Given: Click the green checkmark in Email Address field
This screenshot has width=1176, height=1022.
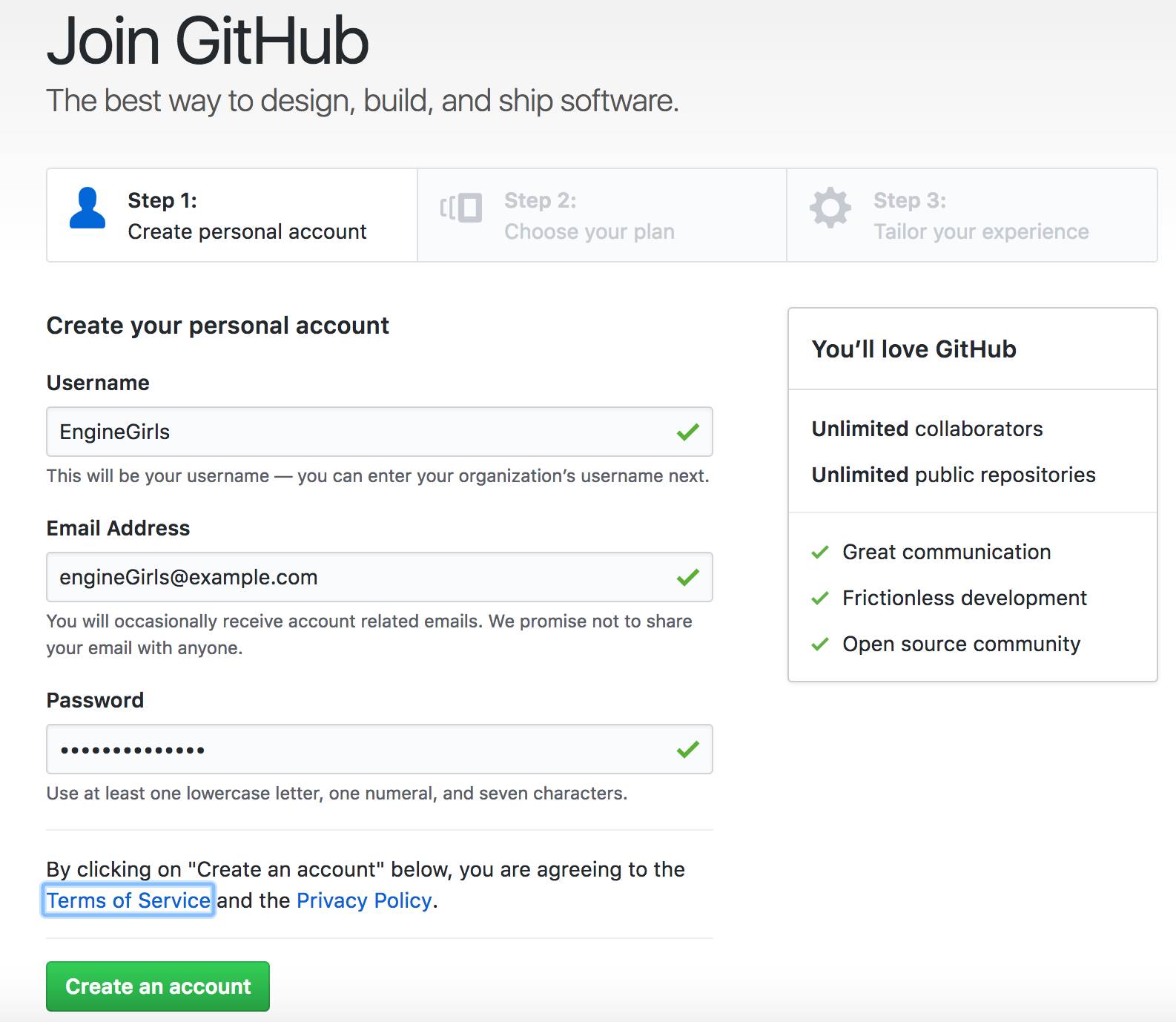Looking at the screenshot, I should [688, 577].
